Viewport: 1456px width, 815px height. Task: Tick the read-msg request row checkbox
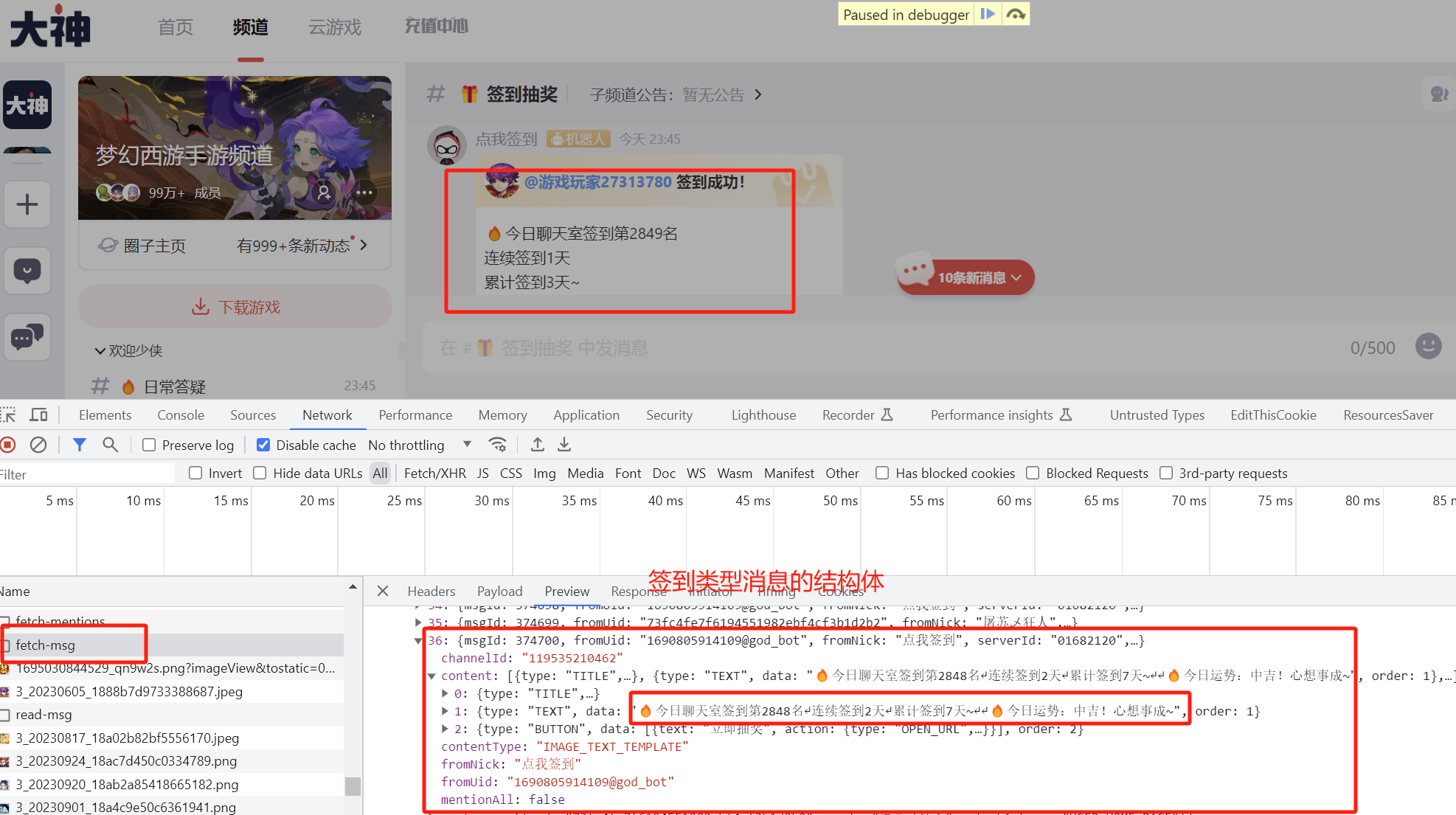coord(5,715)
